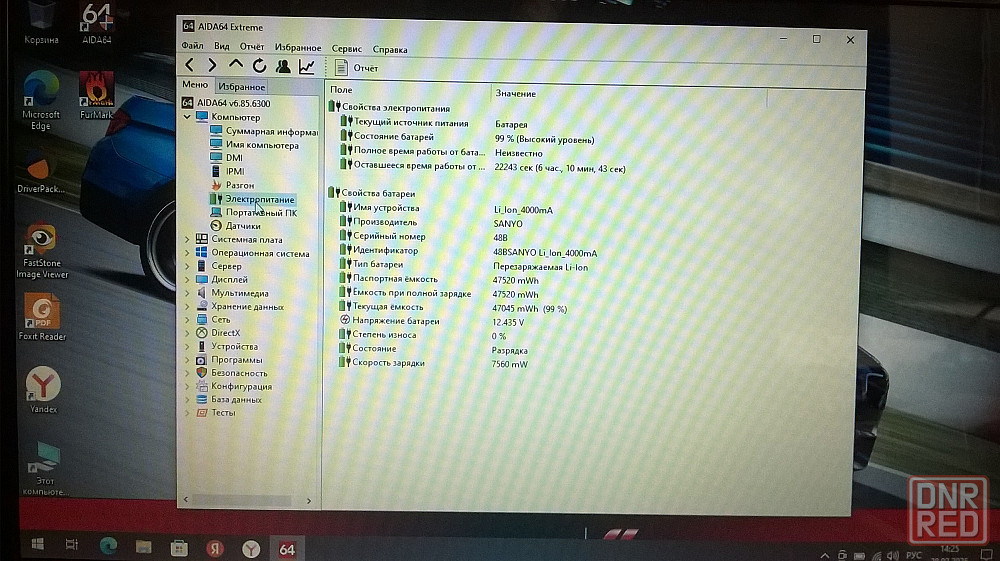Image resolution: width=1000 pixels, height=561 pixels.
Task: Click the refresh toolbar icon
Action: [x=259, y=65]
